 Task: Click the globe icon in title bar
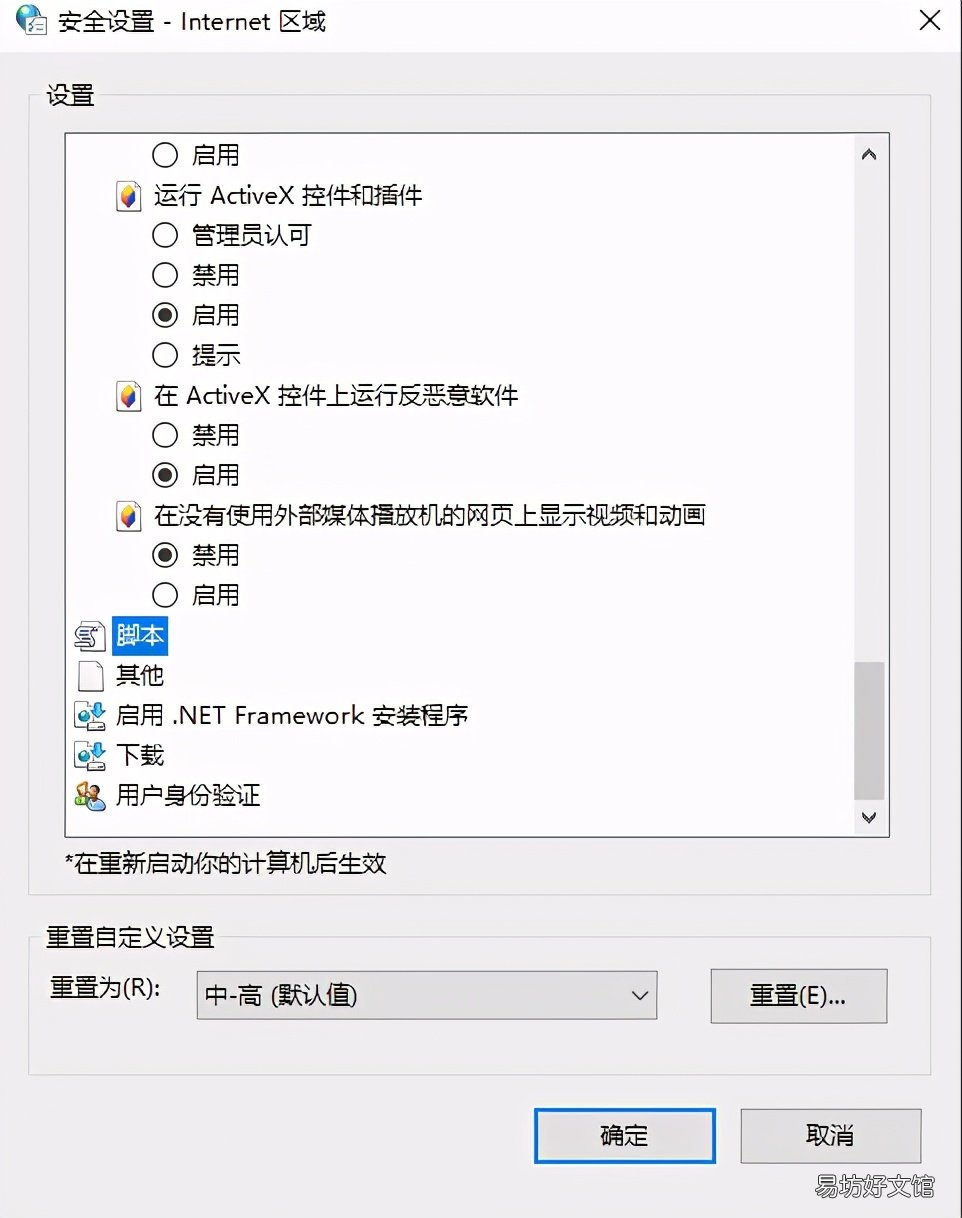pyautogui.click(x=31, y=20)
